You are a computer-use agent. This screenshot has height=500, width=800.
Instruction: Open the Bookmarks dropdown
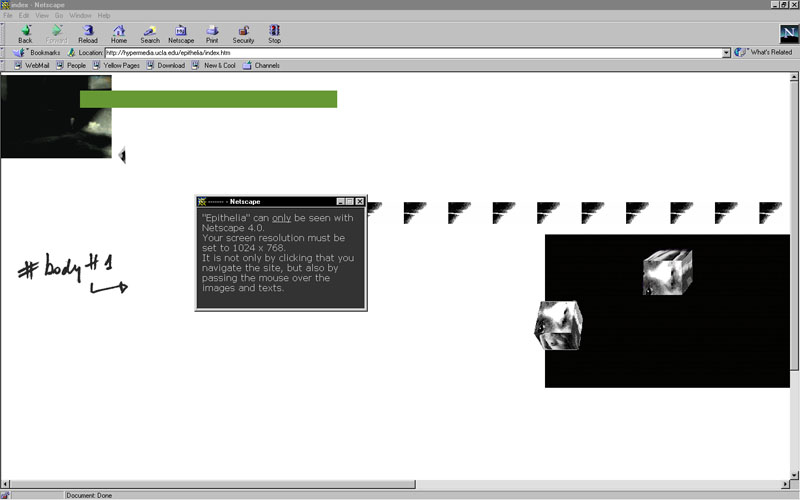tap(38, 52)
